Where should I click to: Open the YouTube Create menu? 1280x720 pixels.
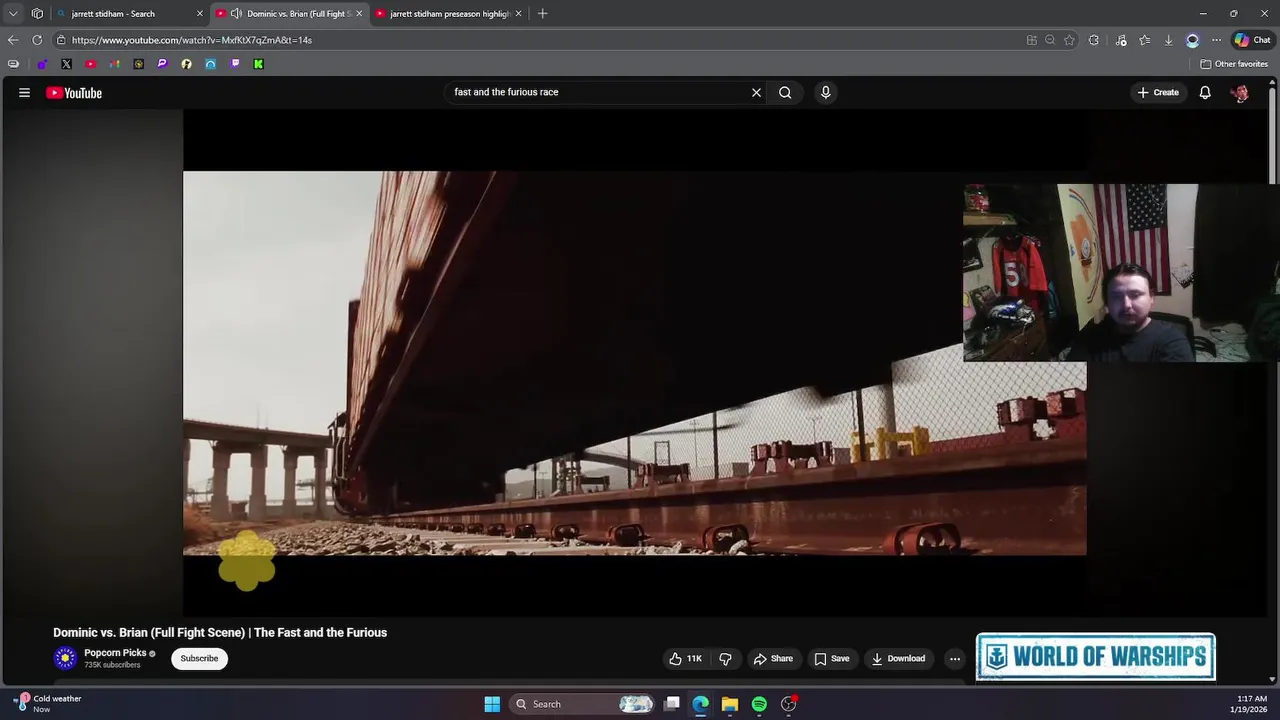pyautogui.click(x=1158, y=92)
